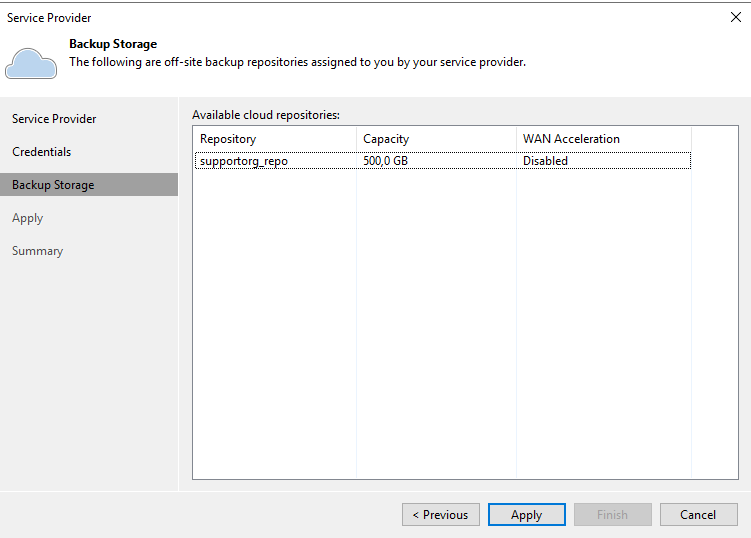Click the Disabled WAN Acceleration cell
This screenshot has height=538, width=751.
[x=545, y=160]
